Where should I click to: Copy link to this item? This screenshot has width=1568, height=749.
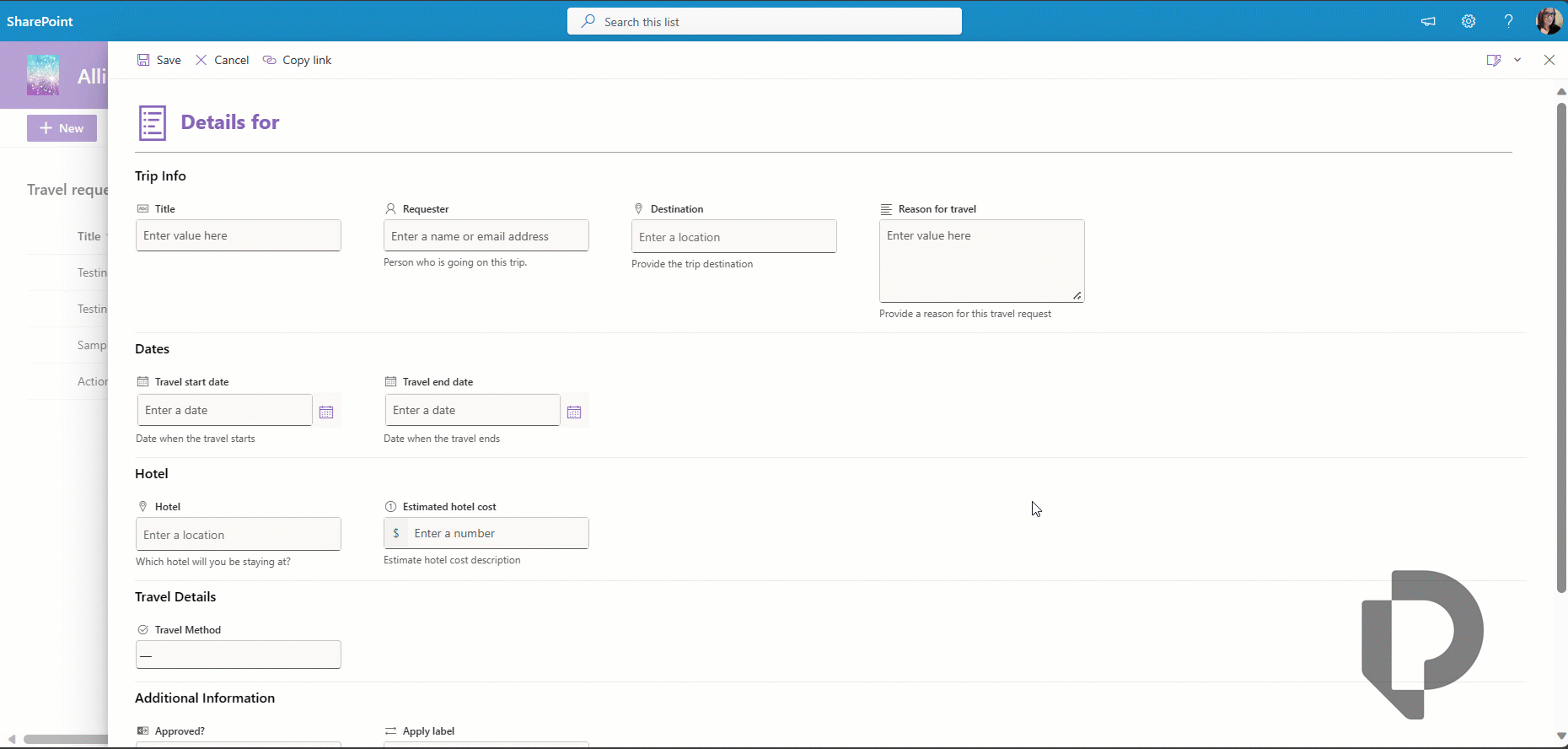297,60
